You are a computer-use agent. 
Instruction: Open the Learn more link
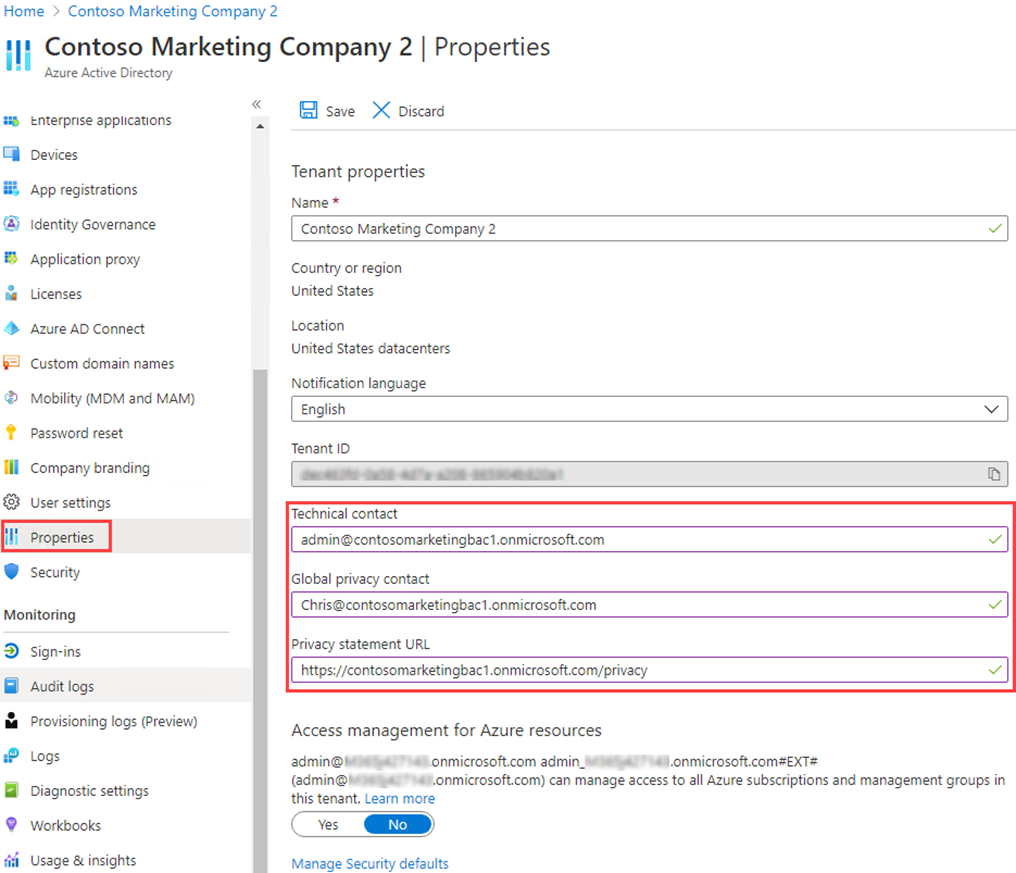point(399,798)
